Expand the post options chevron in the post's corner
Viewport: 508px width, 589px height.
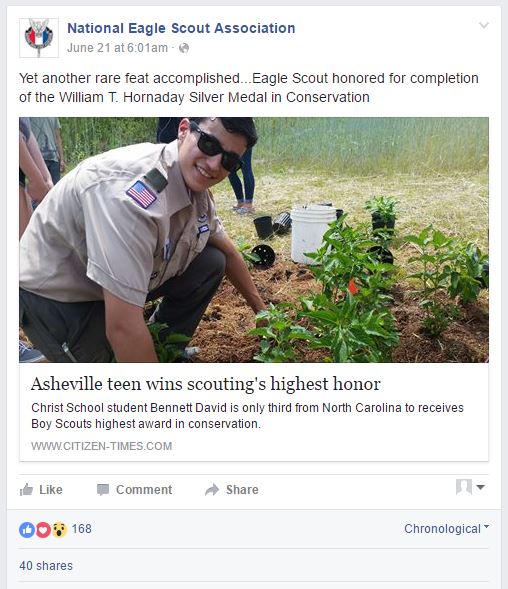[x=484, y=25]
